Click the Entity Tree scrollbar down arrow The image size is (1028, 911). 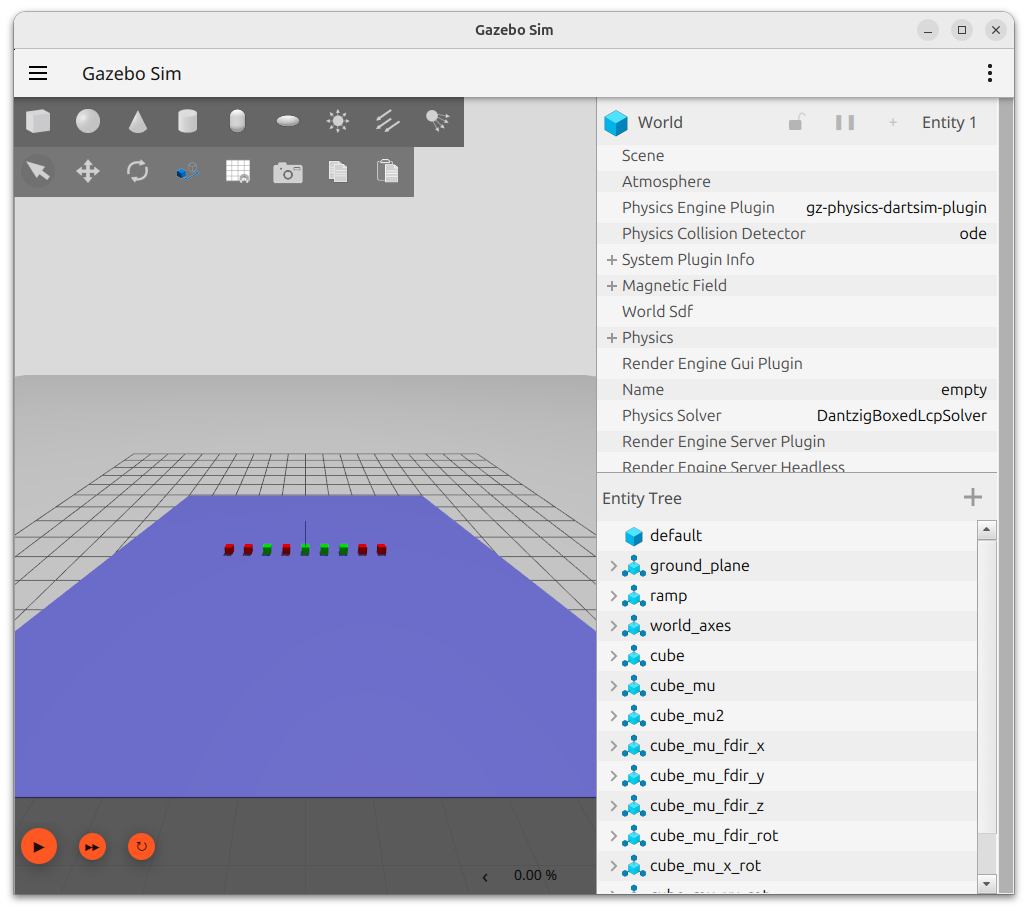coord(987,884)
